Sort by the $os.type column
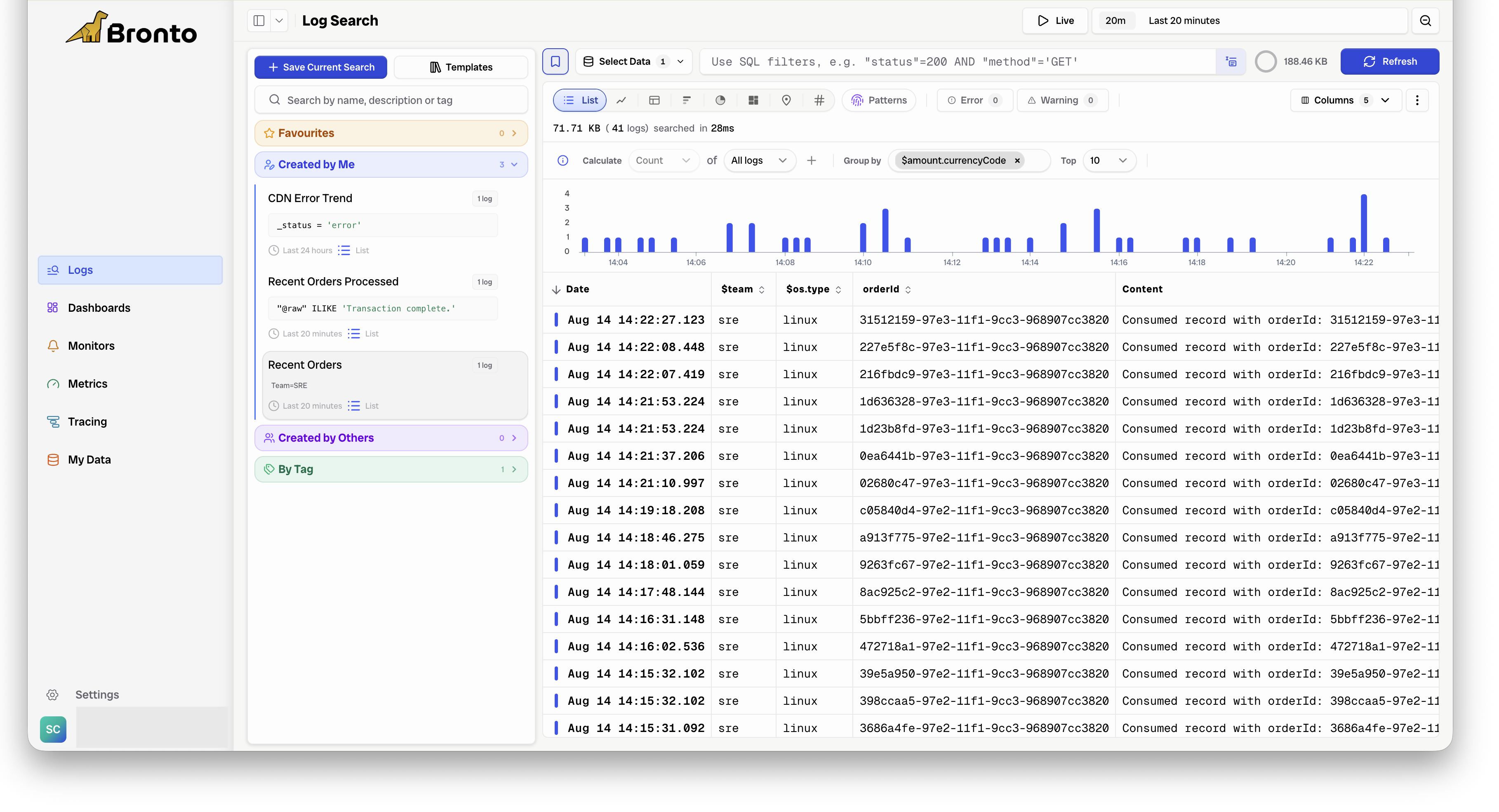Screen dimensions: 1499x812 coord(813,289)
